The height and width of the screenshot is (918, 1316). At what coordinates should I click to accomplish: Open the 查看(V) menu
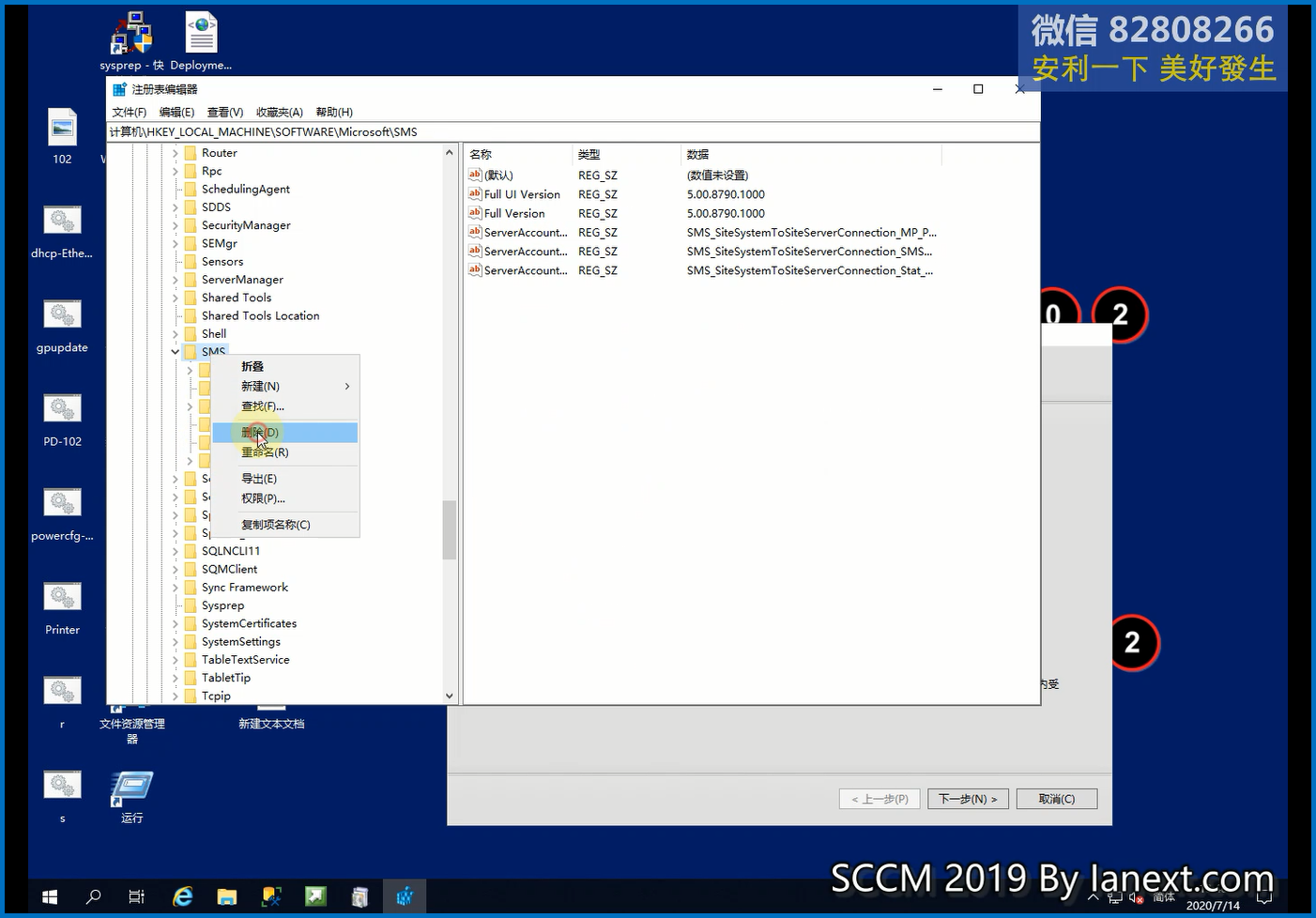click(225, 112)
